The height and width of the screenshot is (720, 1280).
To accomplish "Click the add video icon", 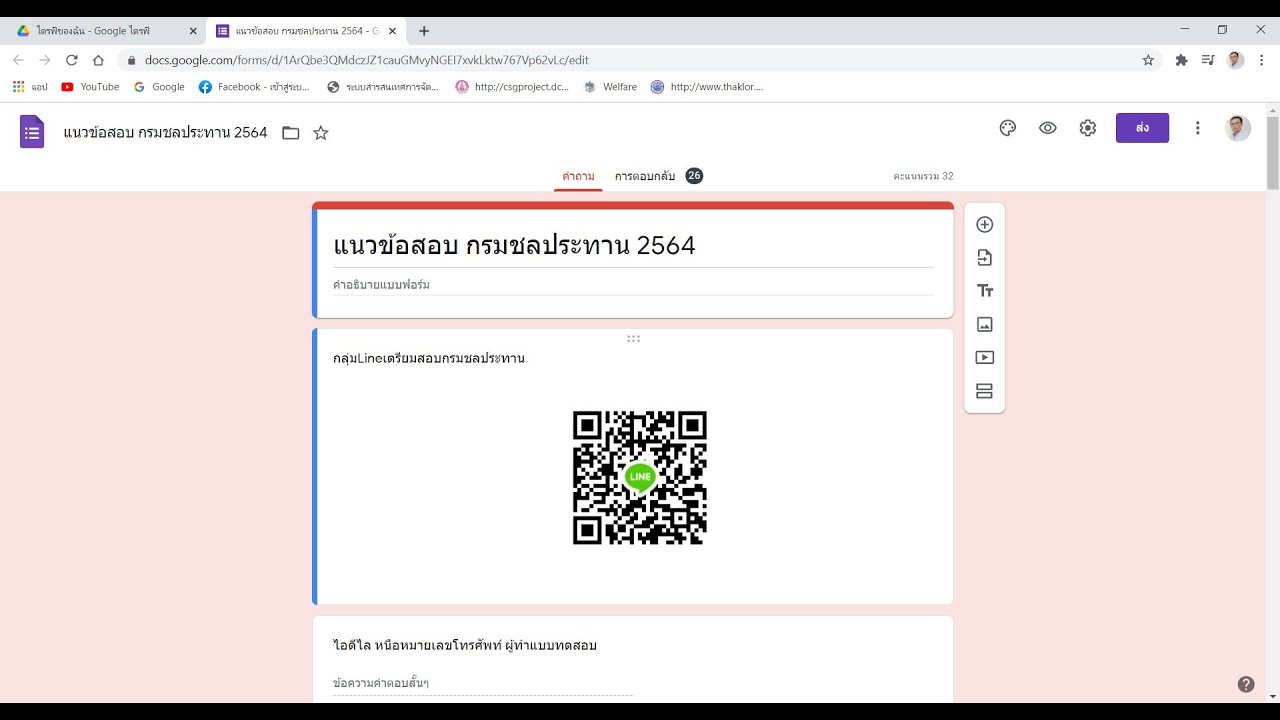I will click(x=984, y=357).
